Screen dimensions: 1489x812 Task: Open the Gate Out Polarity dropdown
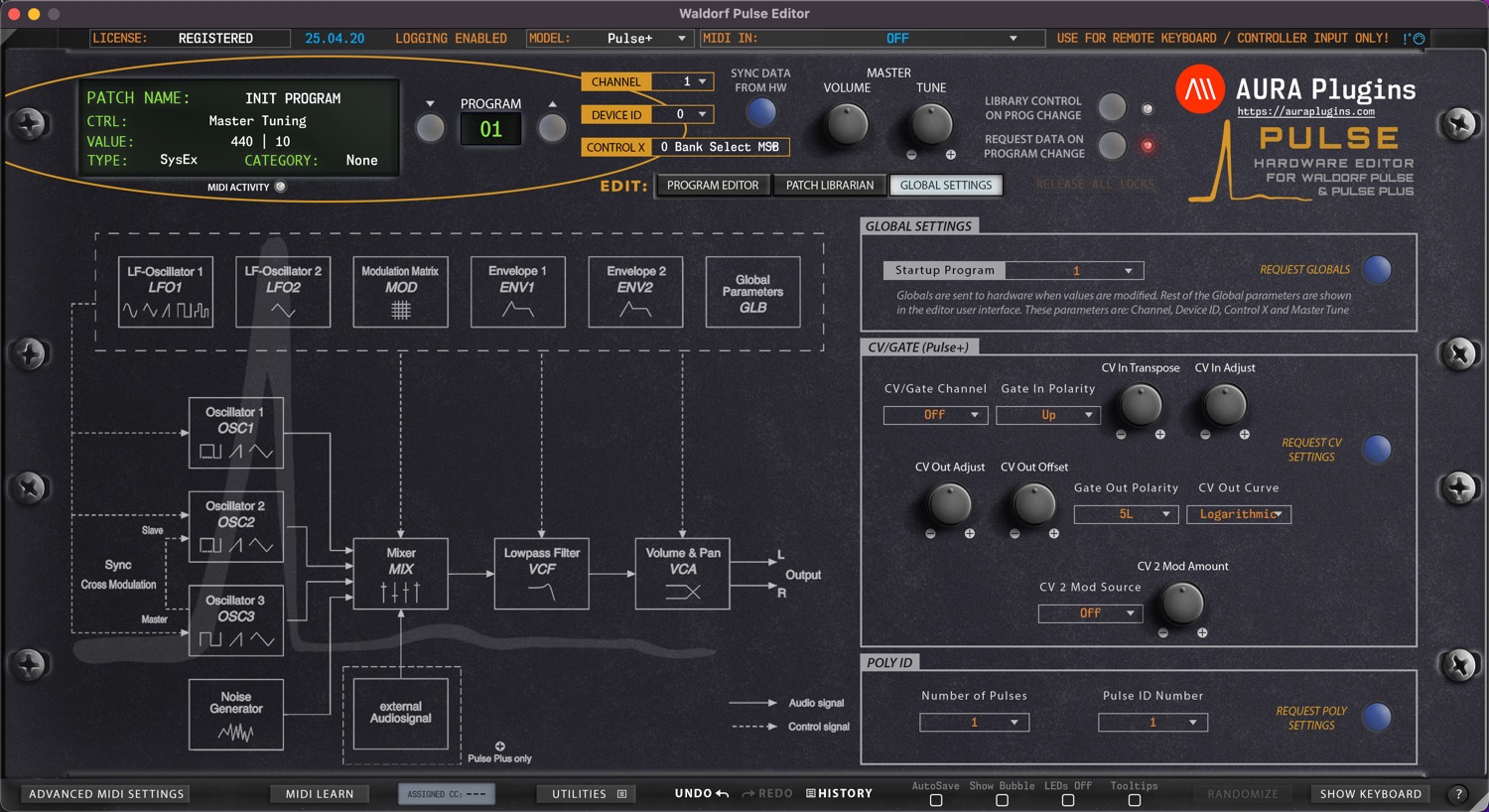pos(1126,514)
